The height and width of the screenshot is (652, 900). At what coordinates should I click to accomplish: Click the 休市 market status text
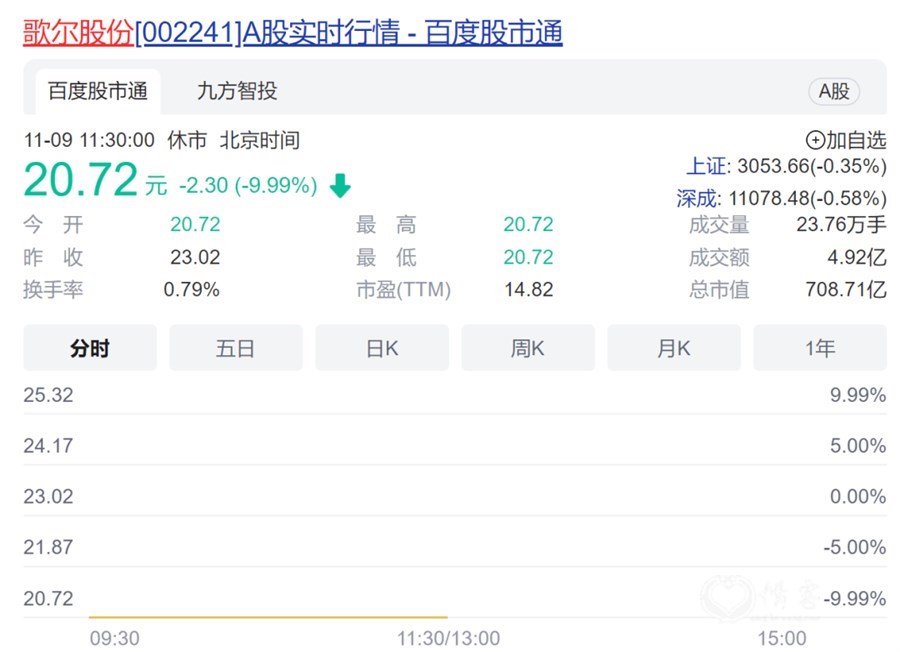187,140
